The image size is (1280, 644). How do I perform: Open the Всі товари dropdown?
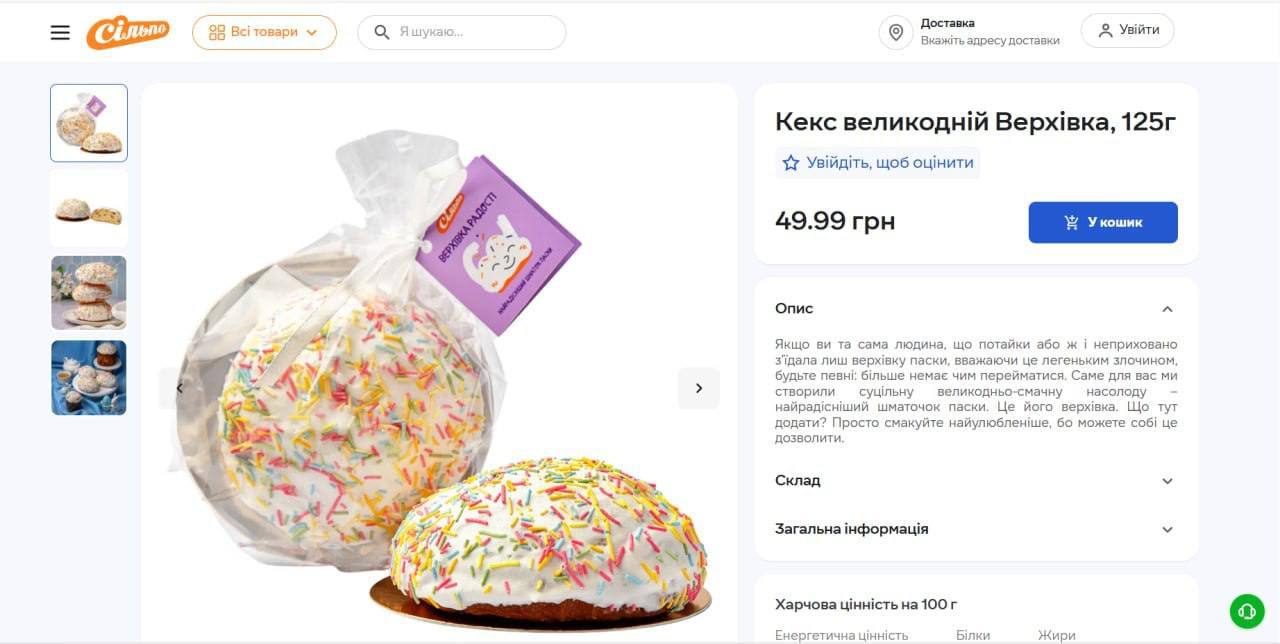(x=264, y=32)
